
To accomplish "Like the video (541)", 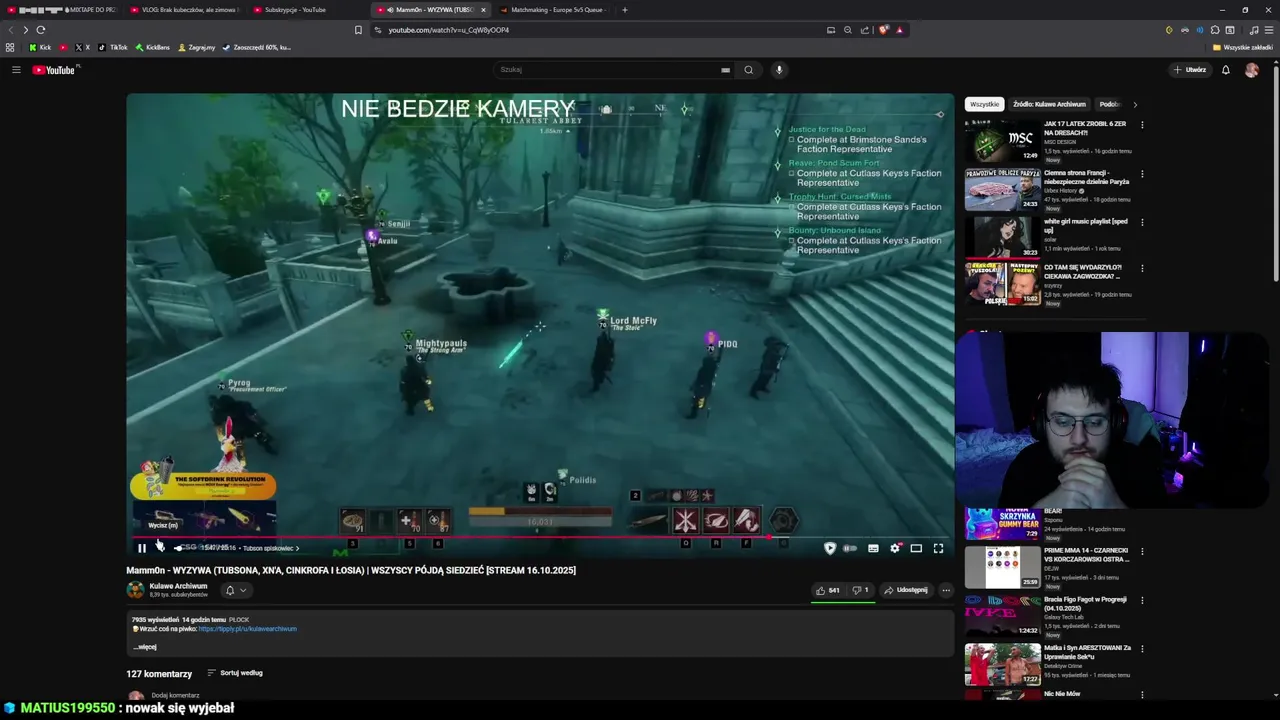I will (828, 590).
